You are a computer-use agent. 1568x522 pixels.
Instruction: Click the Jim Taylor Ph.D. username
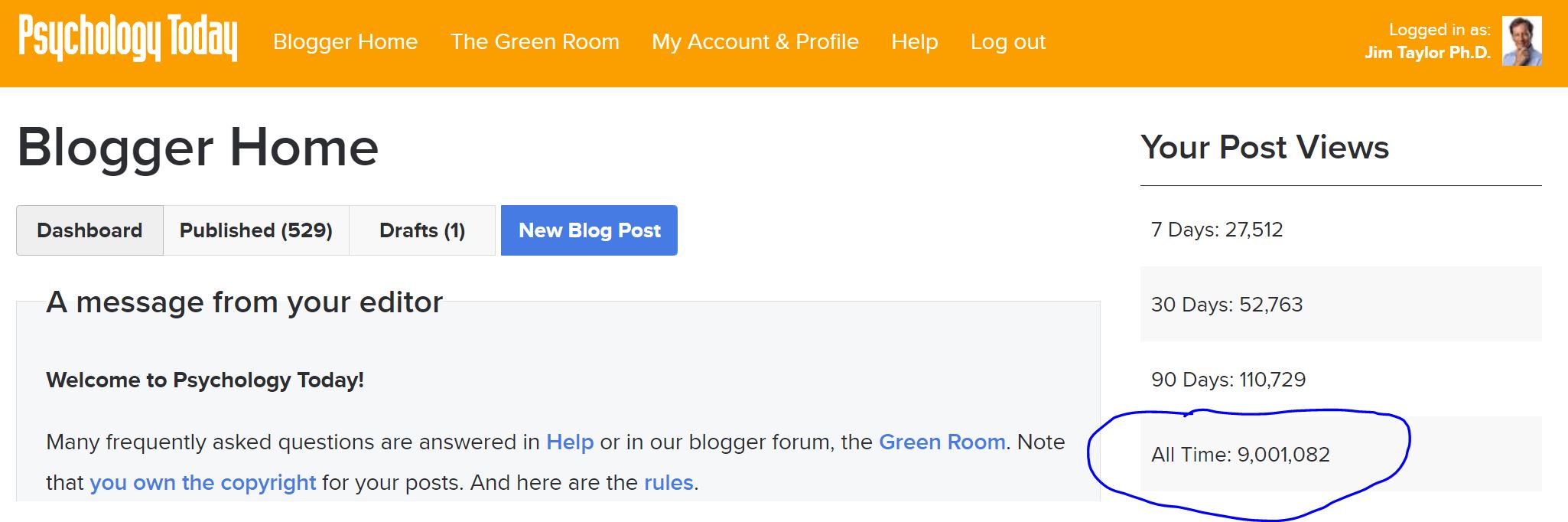pos(1427,53)
